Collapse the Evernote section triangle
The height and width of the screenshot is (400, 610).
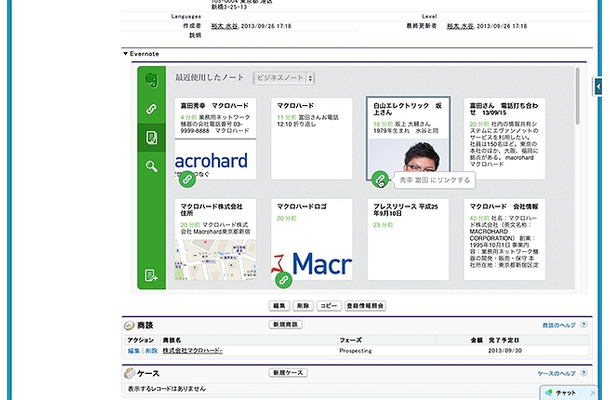(x=125, y=54)
